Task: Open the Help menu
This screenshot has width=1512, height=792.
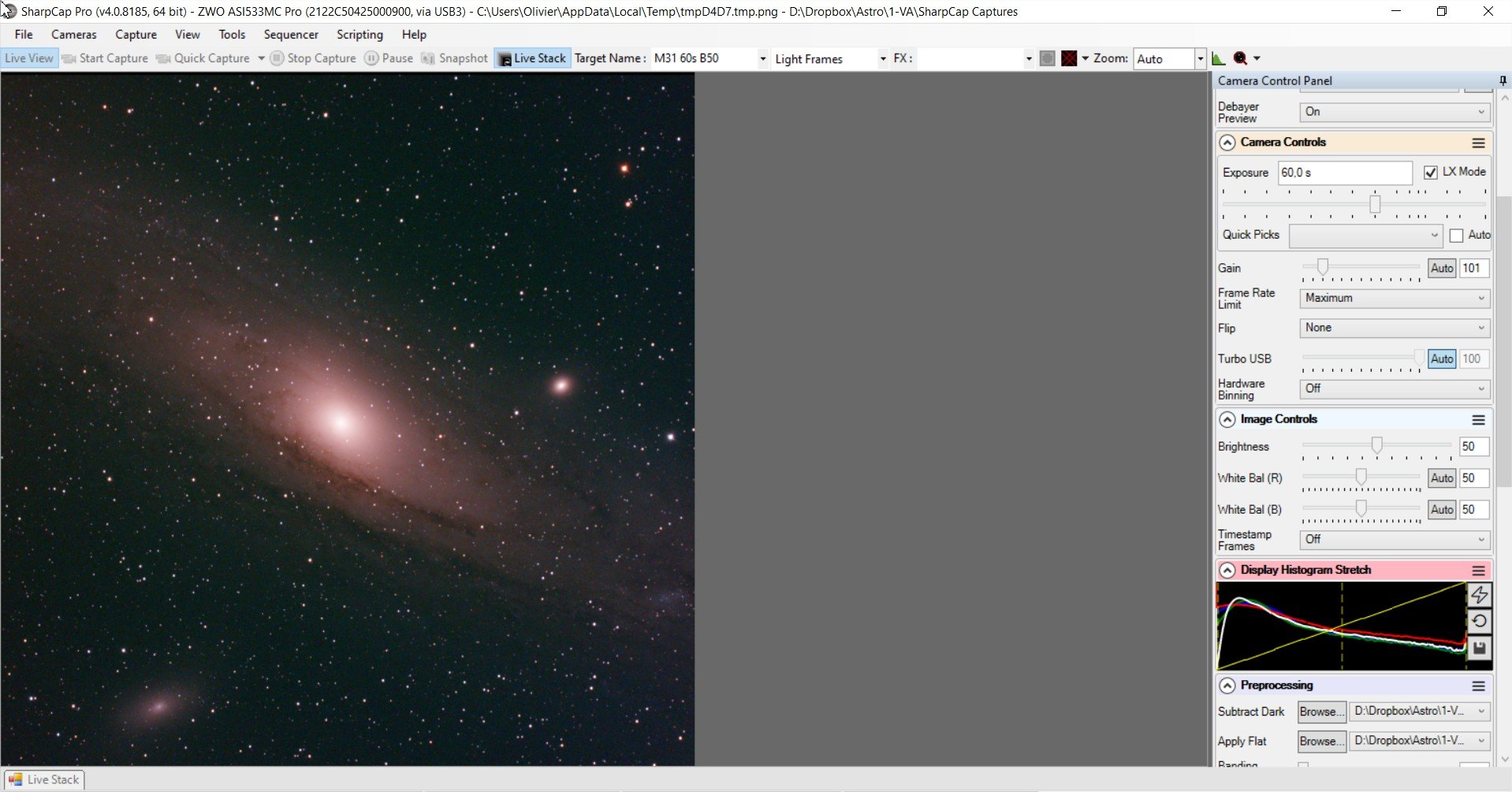Action: point(414,35)
